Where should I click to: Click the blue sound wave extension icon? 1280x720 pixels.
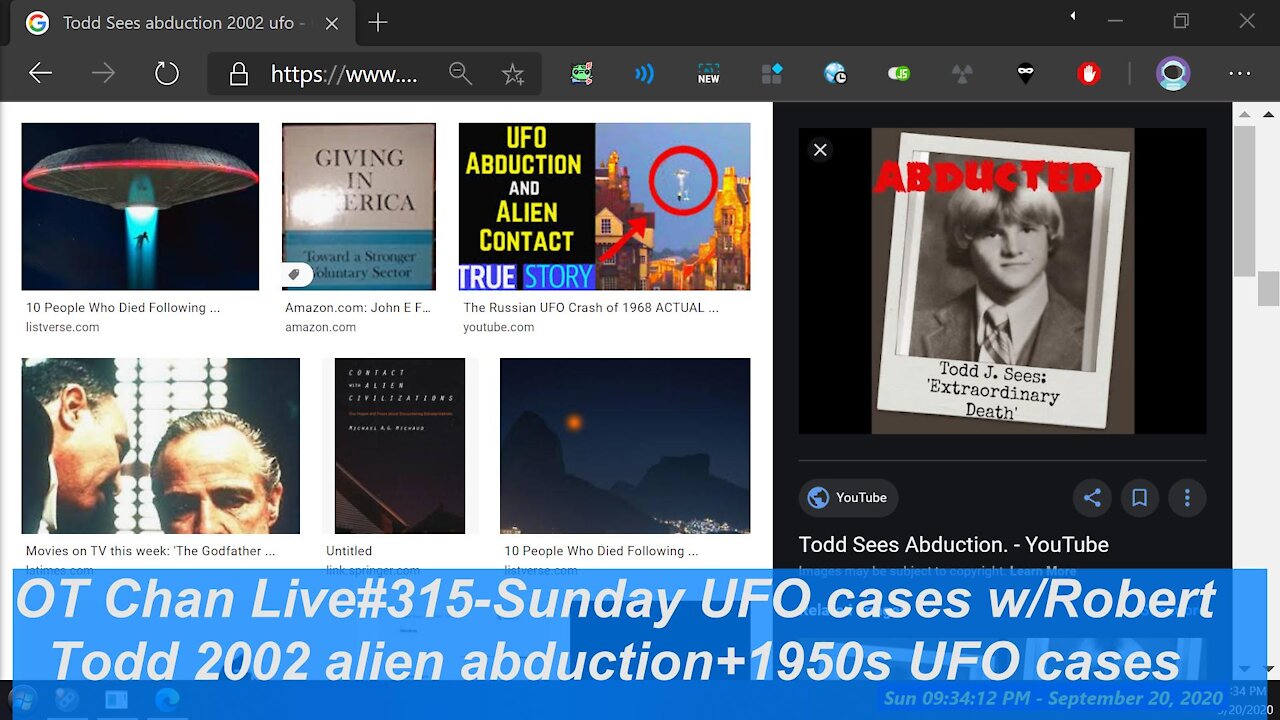pos(645,73)
